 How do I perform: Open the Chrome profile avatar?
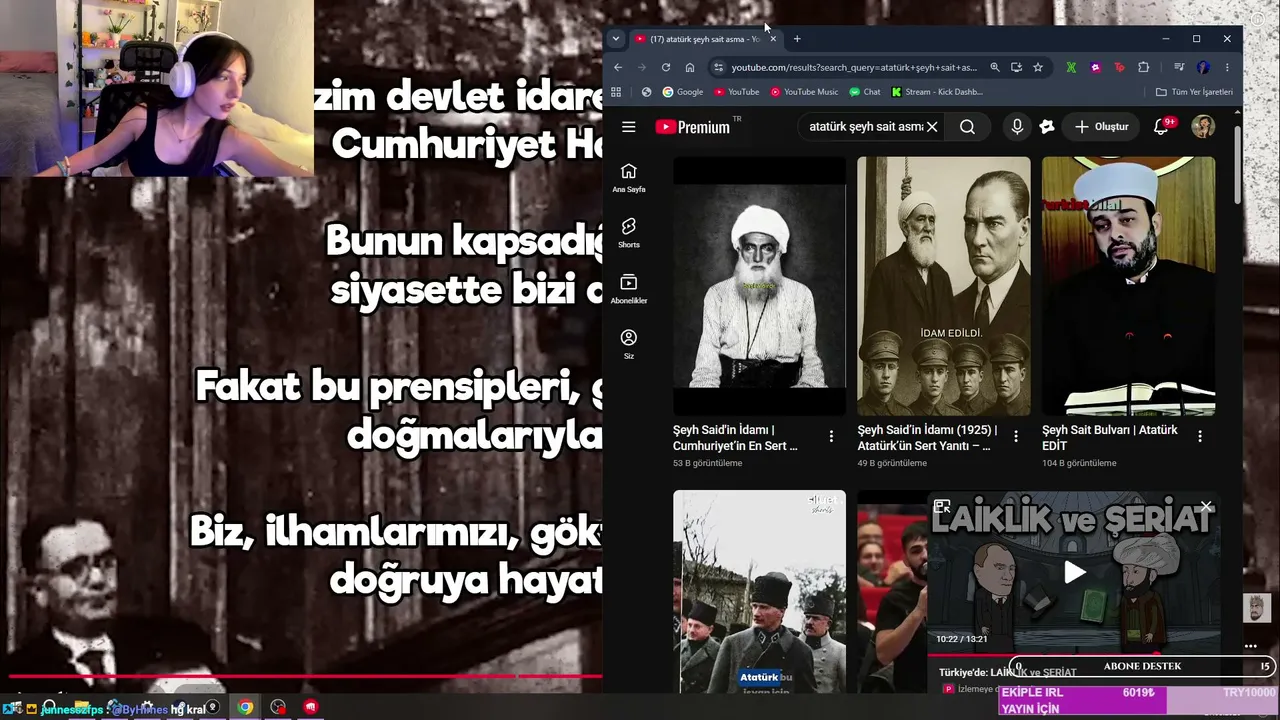1203,67
